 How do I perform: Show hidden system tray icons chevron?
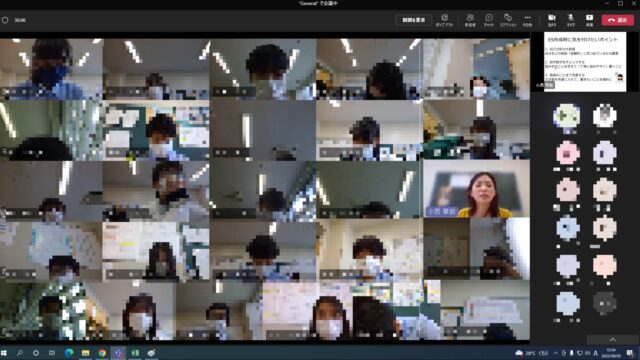pos(555,353)
